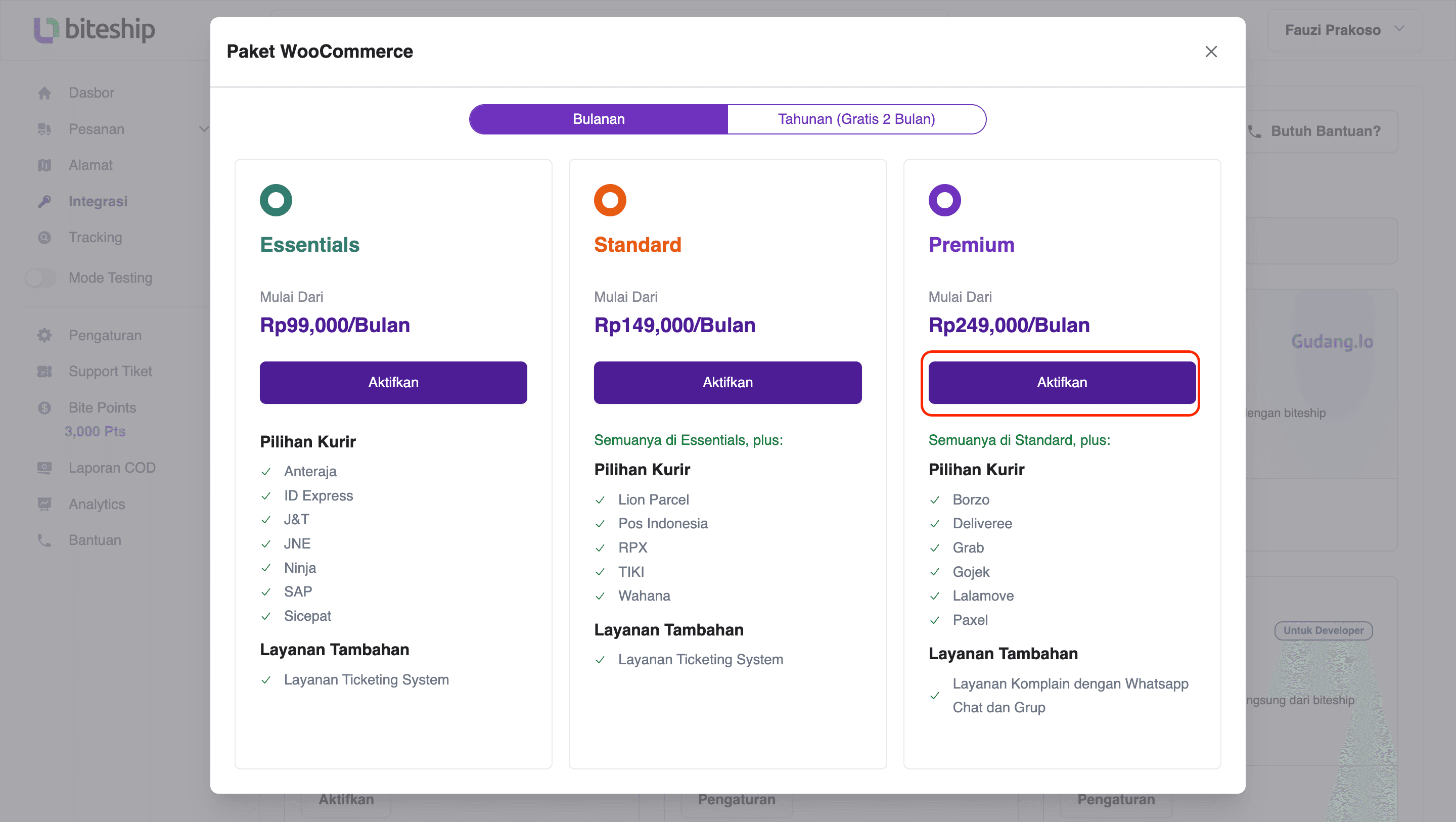Click the Rp99,000/Bulan price text

pyautogui.click(x=335, y=325)
